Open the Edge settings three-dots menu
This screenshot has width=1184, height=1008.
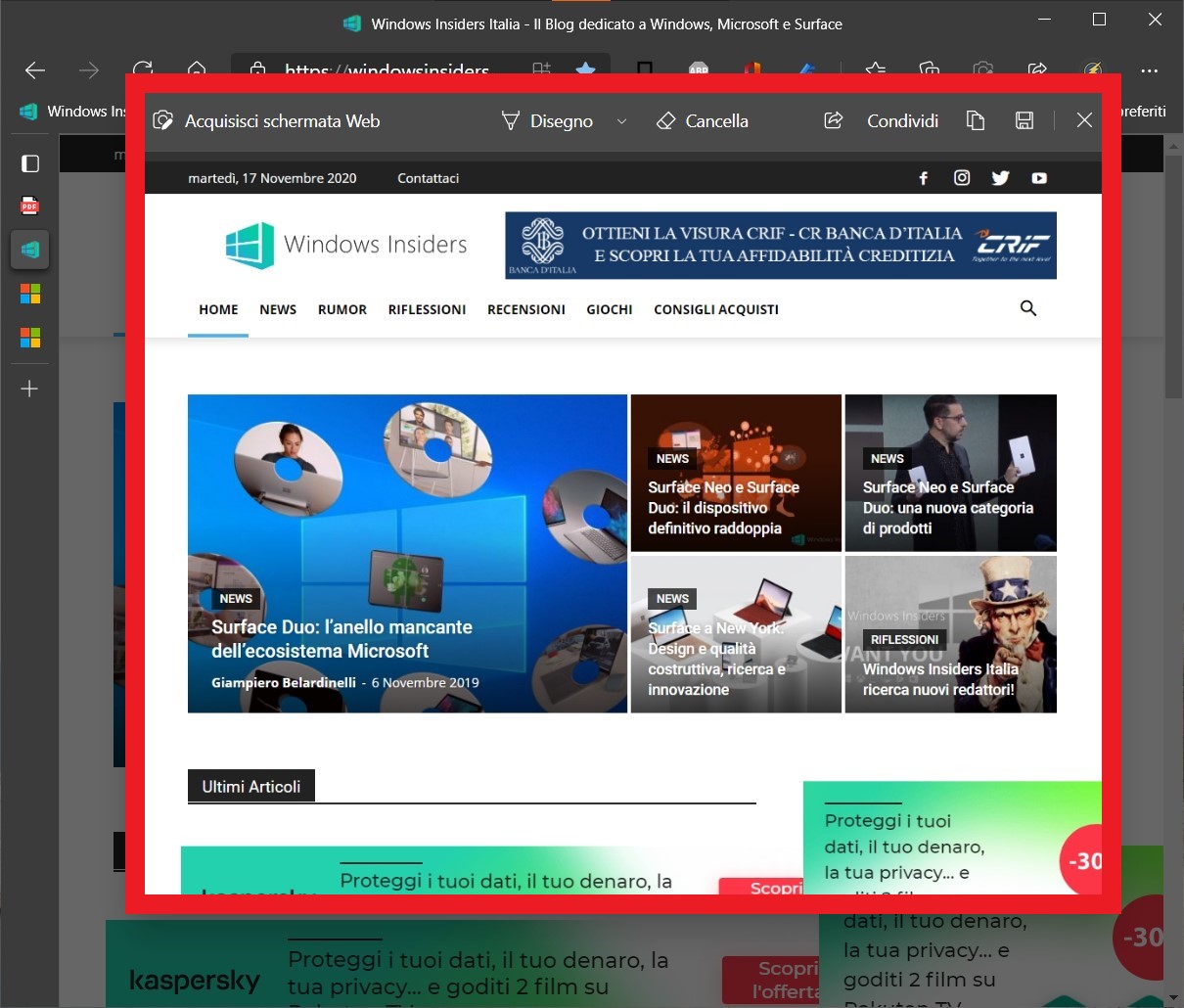tap(1150, 69)
